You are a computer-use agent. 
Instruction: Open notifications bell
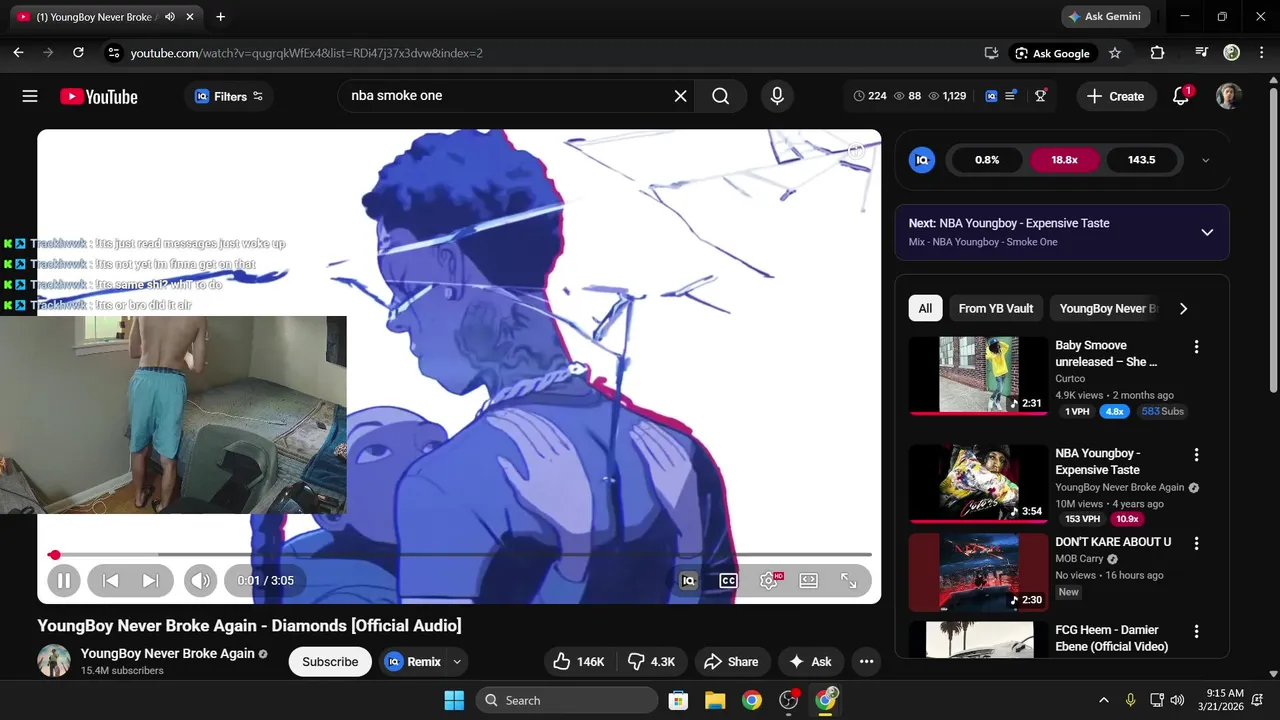1181,96
